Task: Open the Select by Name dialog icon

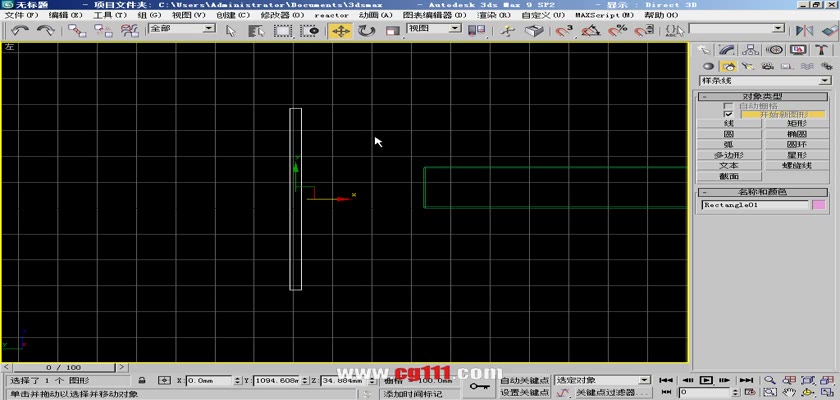Action: (x=256, y=31)
